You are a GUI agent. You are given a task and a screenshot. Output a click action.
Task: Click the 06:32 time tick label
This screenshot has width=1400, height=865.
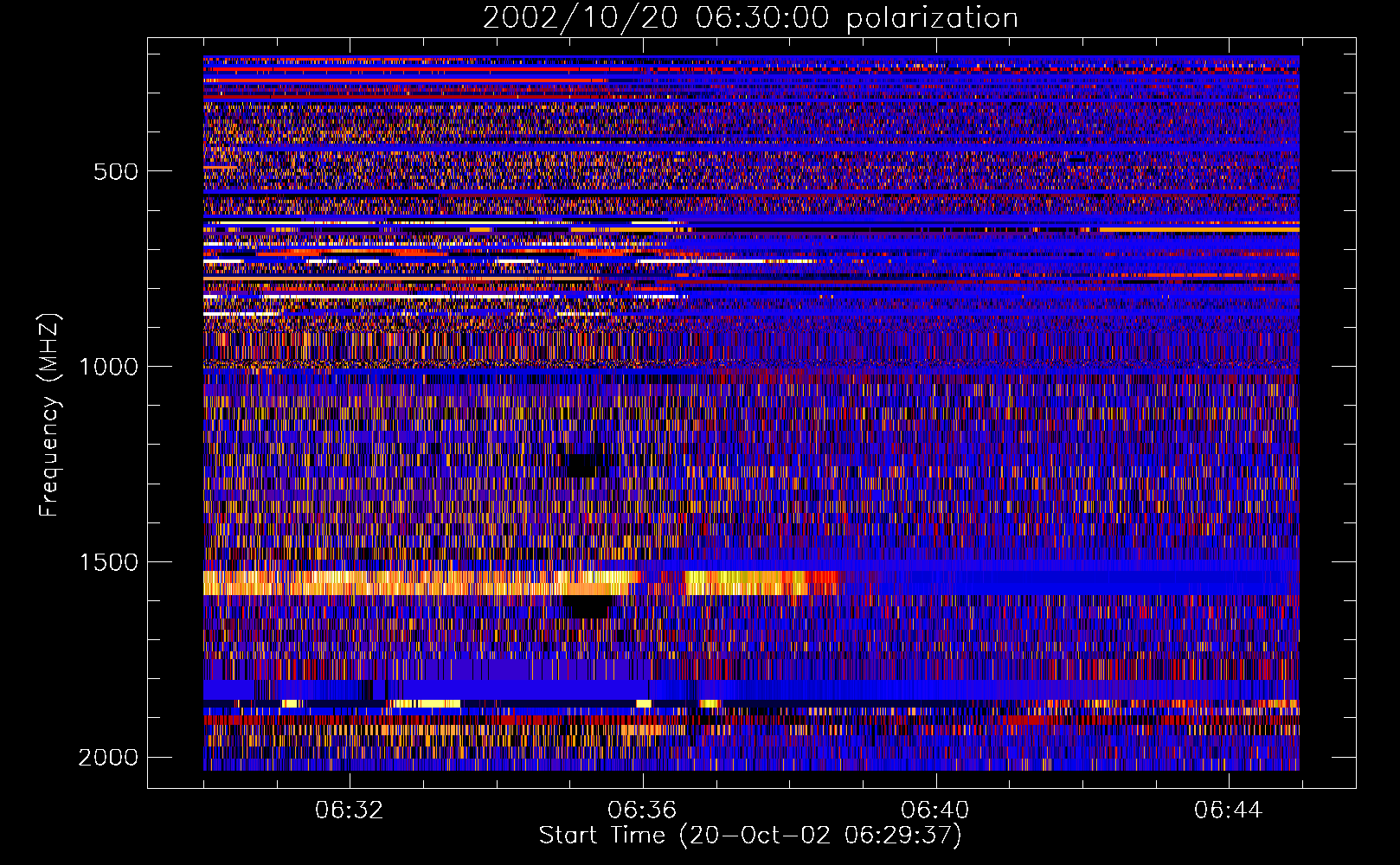click(x=350, y=811)
